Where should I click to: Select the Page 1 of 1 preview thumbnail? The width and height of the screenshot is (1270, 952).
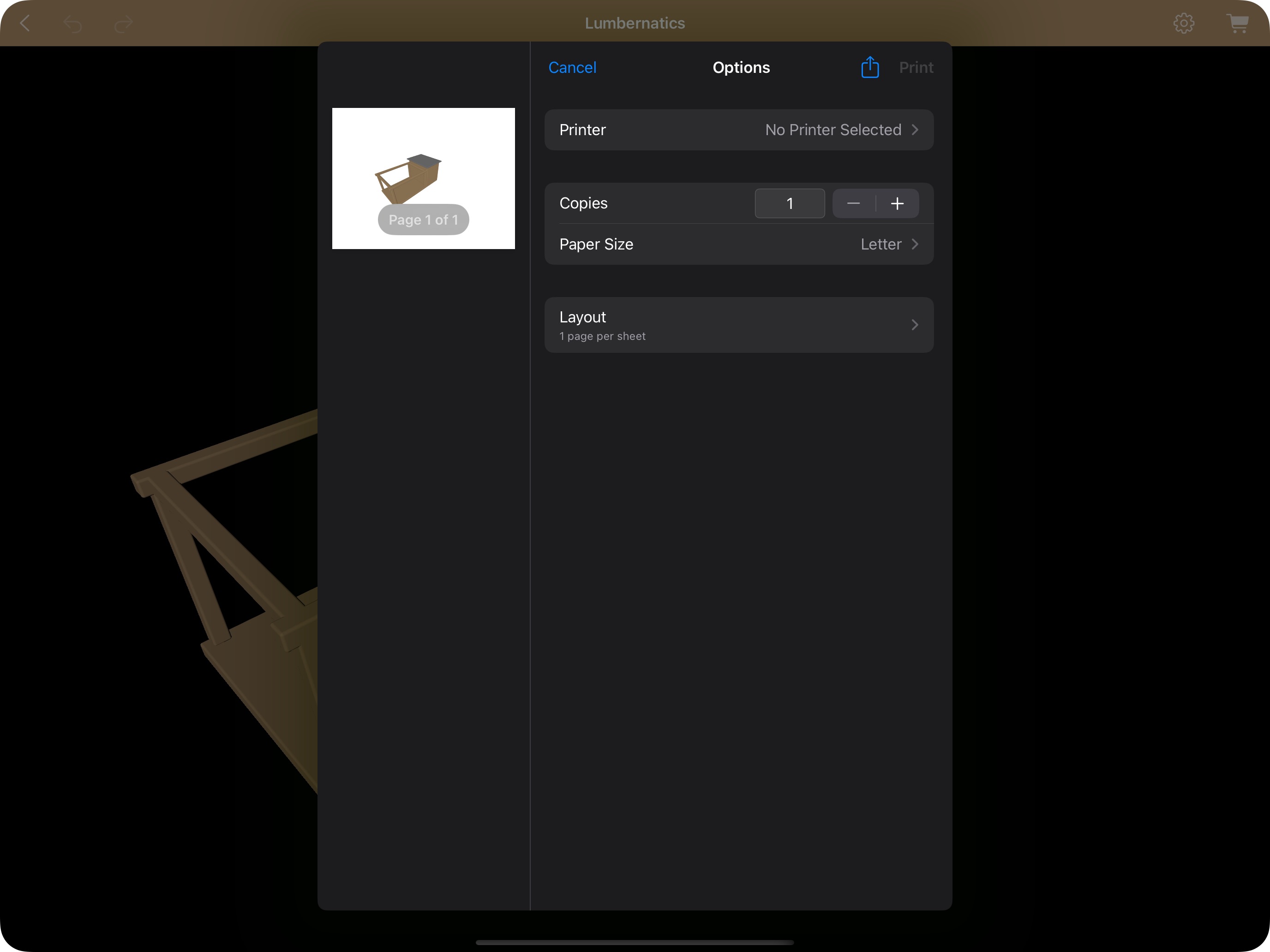423,179
